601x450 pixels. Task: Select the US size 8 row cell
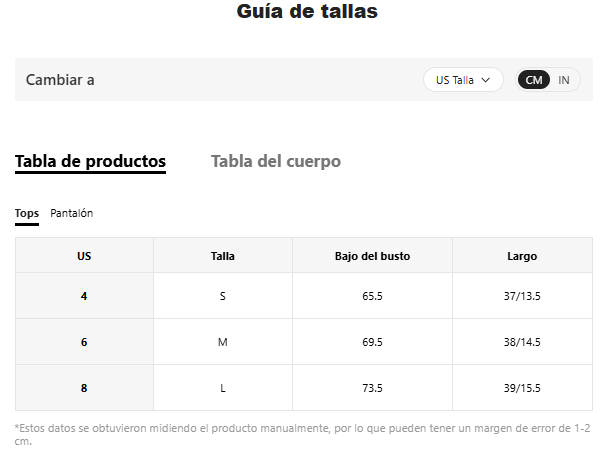pos(84,388)
